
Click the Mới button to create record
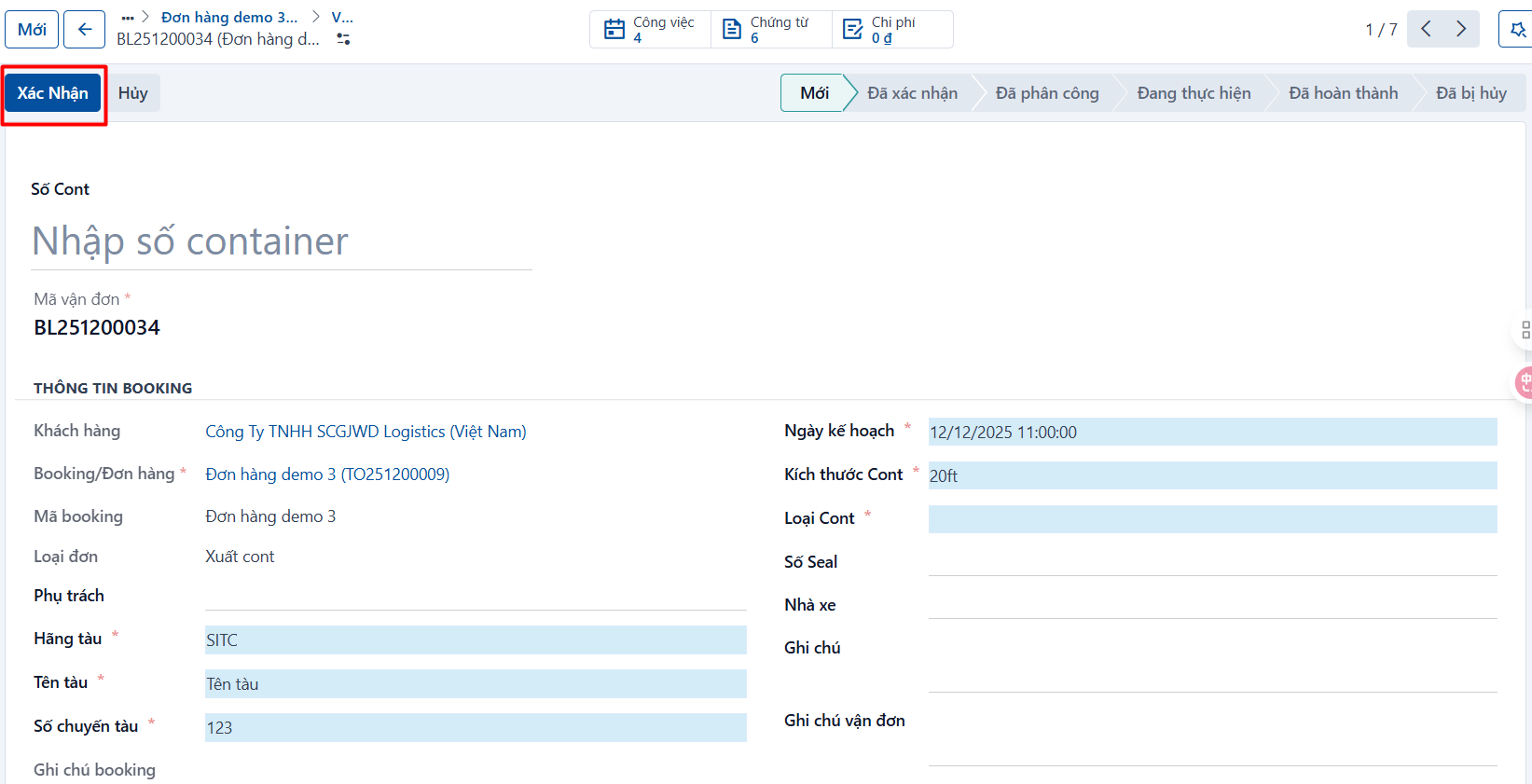pos(32,29)
